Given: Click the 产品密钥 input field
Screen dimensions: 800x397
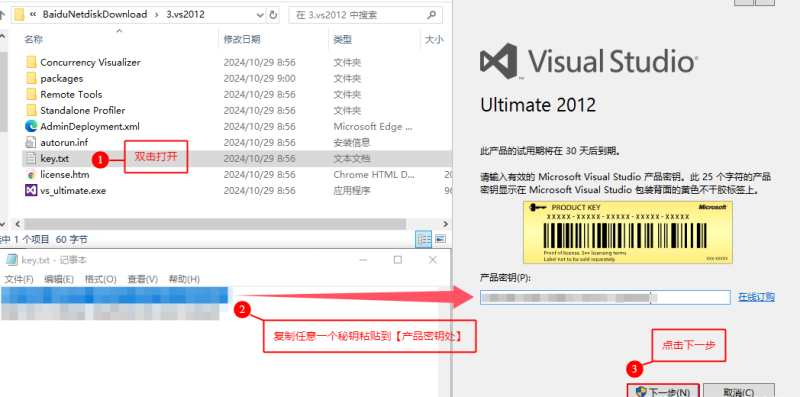Looking at the screenshot, I should (x=605, y=297).
